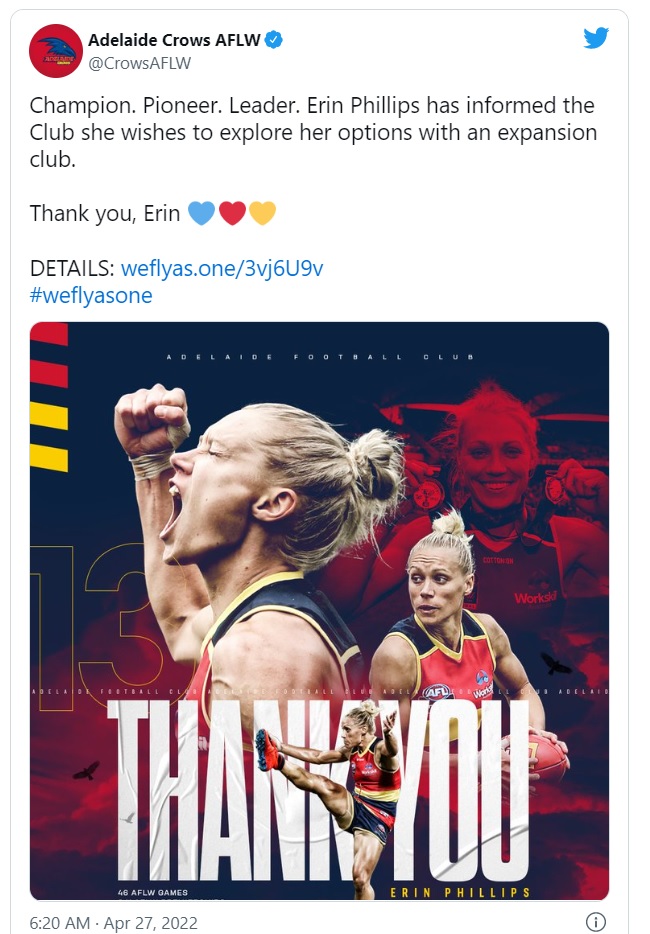The image size is (650, 934).
Task: Click the blue heart emoji
Action: pos(201,213)
